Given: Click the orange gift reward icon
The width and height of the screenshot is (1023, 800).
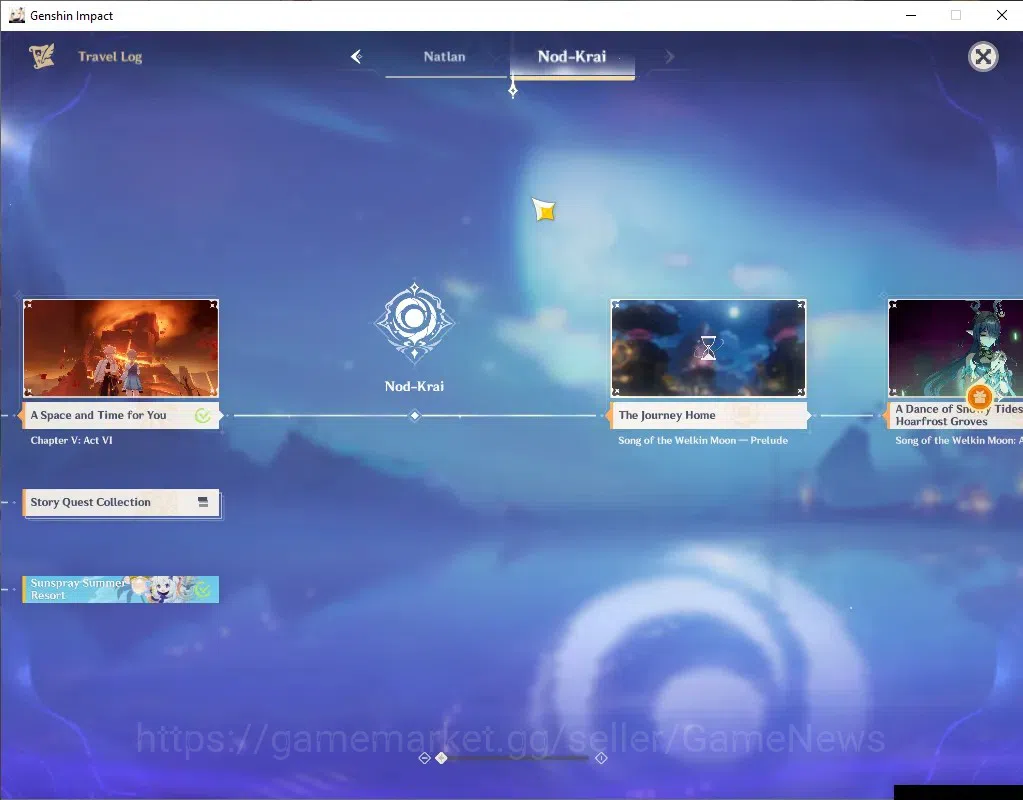Looking at the screenshot, I should 979,396.
